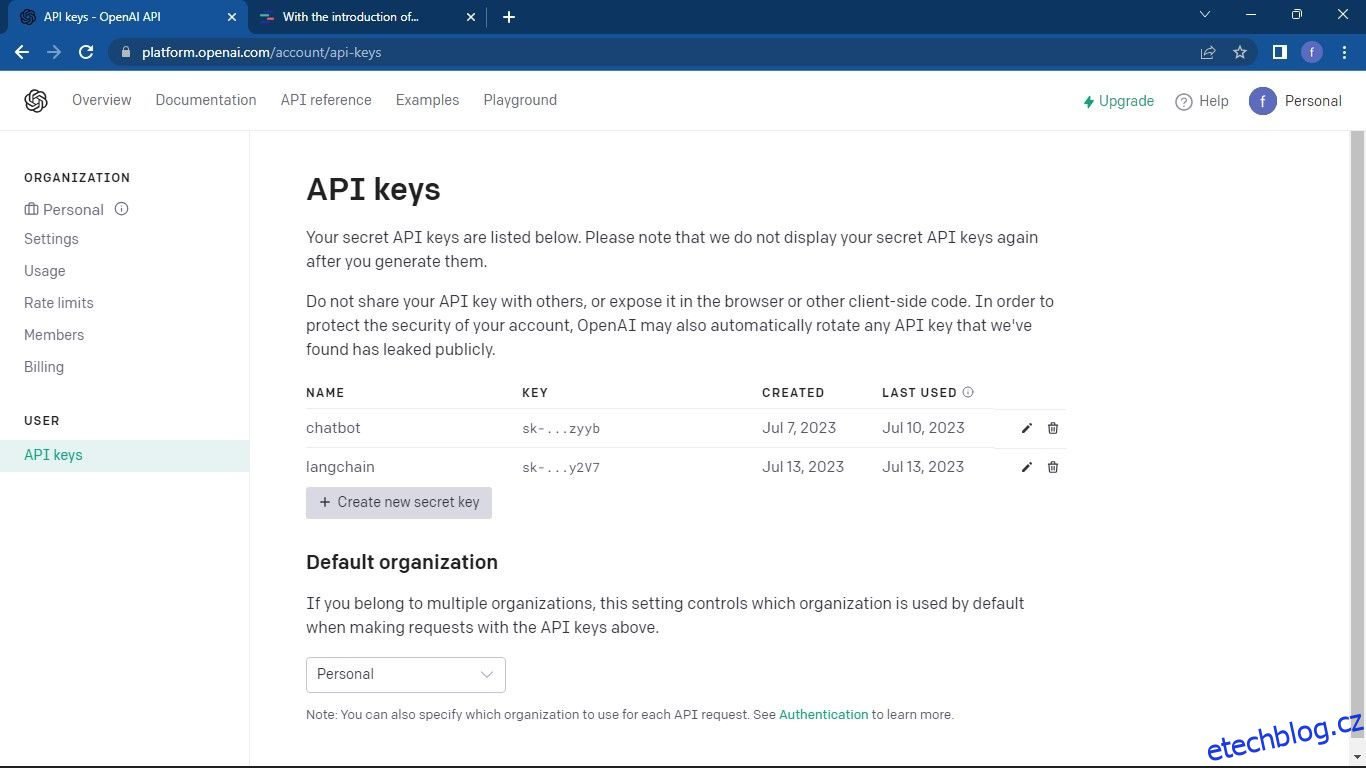Open Overview page
The width and height of the screenshot is (1366, 768).
[102, 100]
